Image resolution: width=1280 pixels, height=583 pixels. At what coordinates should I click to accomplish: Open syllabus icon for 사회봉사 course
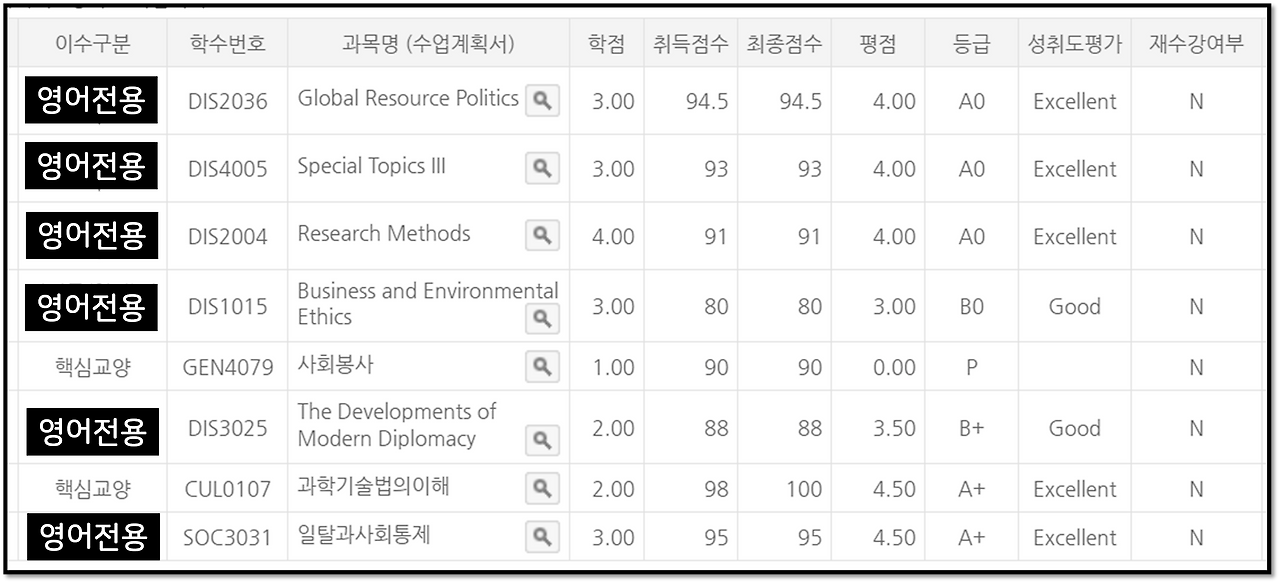(542, 367)
